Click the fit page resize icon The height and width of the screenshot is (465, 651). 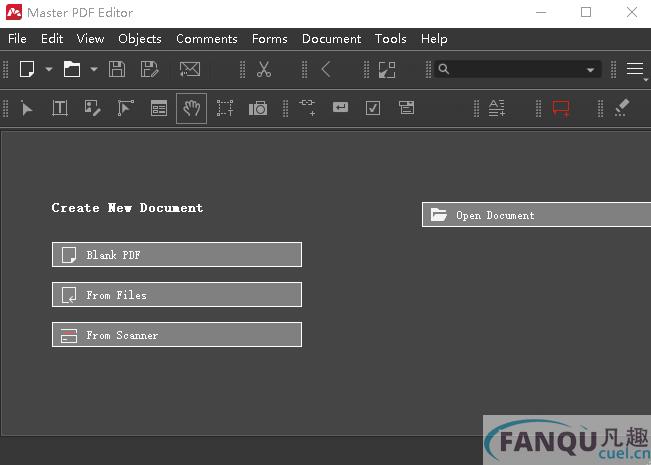click(x=387, y=69)
